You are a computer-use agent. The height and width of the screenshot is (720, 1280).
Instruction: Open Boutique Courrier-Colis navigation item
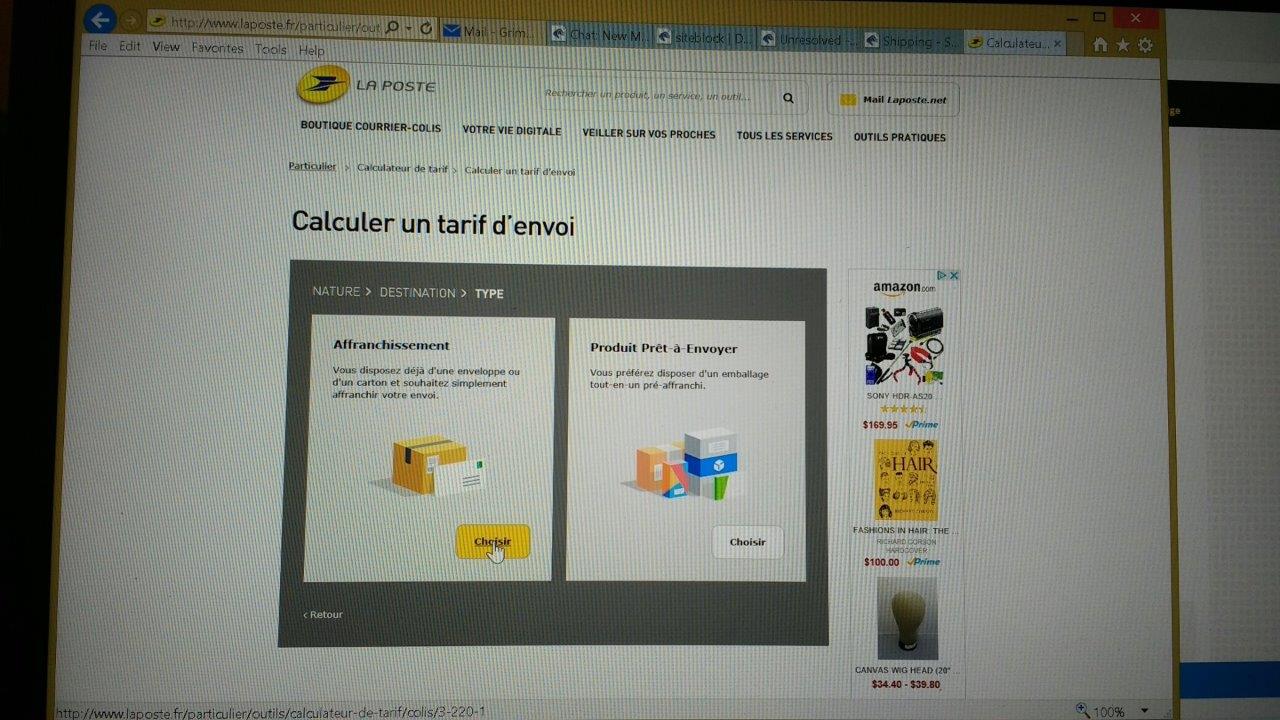click(371, 127)
